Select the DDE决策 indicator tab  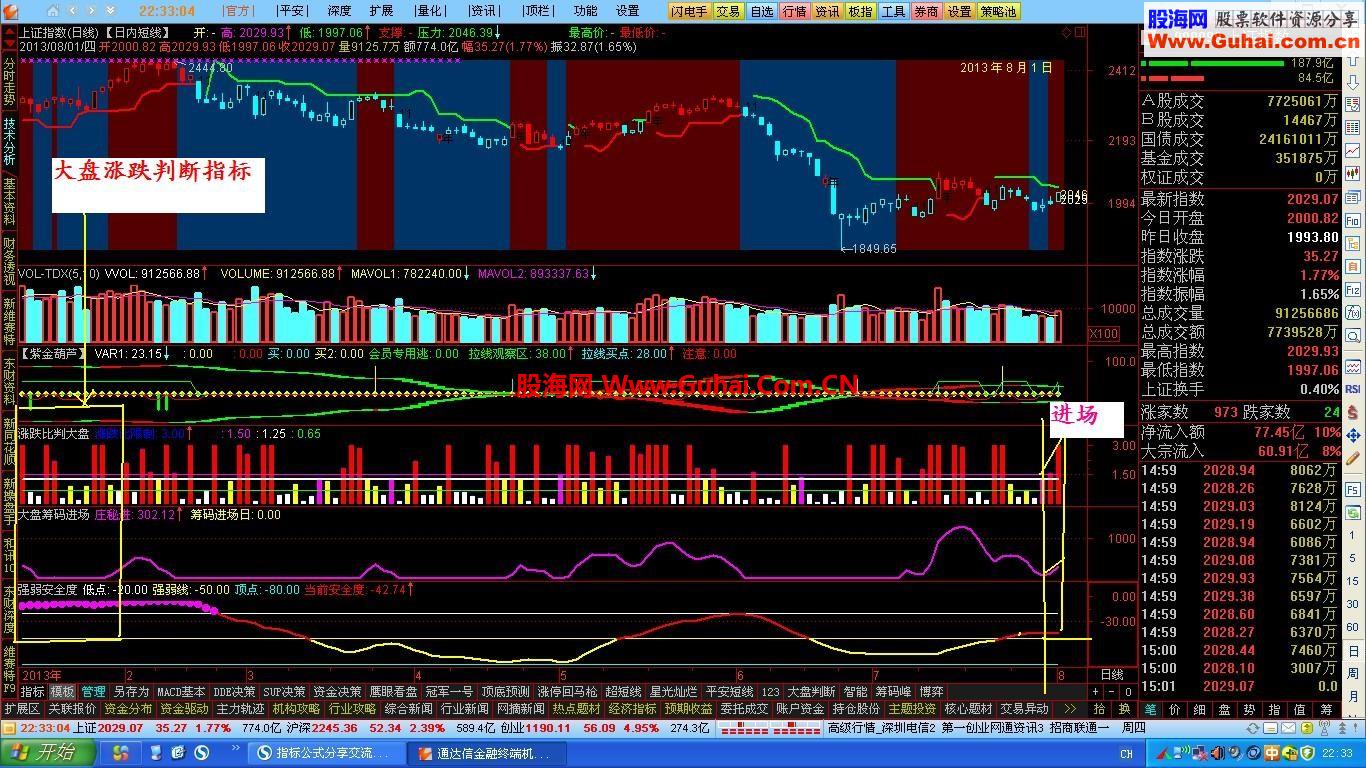tap(234, 691)
